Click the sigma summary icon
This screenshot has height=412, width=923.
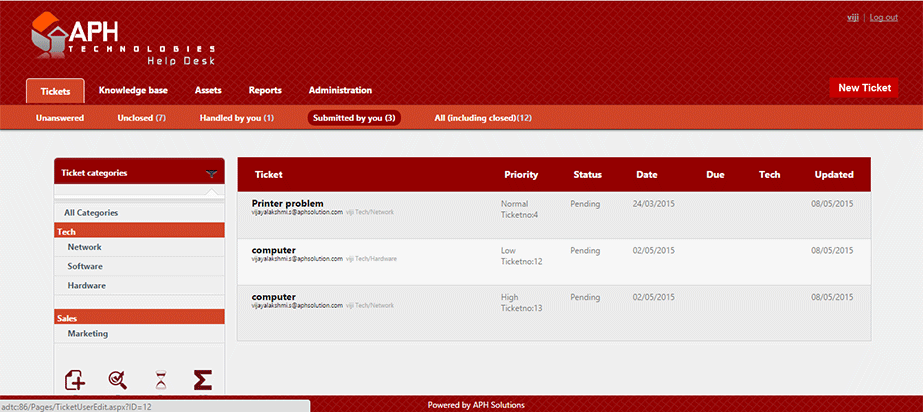(x=203, y=380)
